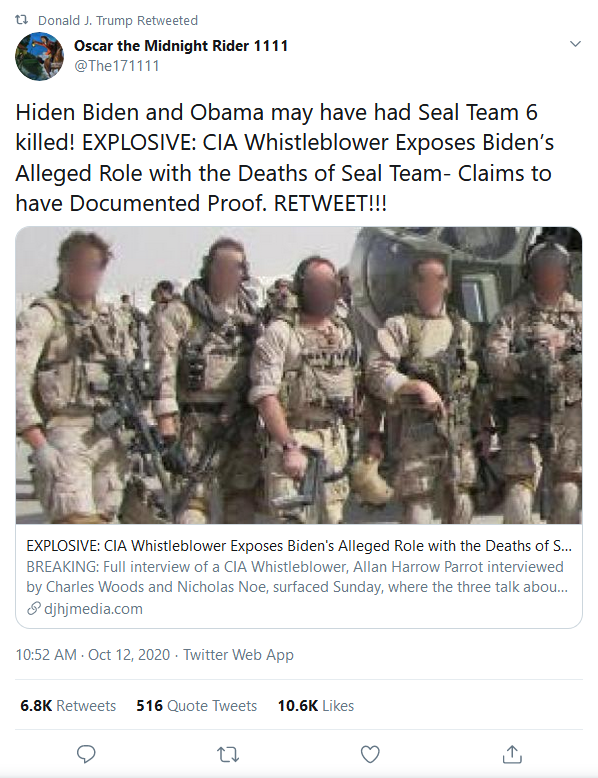Viewport: 598px width, 778px height.
Task: Click the Twitter Web App source label
Action: coord(239,655)
